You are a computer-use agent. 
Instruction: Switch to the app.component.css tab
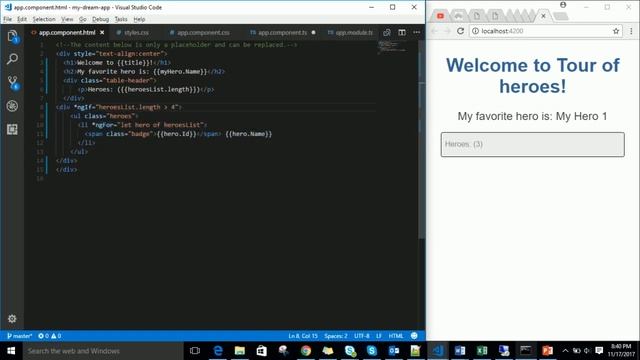[x=203, y=33]
